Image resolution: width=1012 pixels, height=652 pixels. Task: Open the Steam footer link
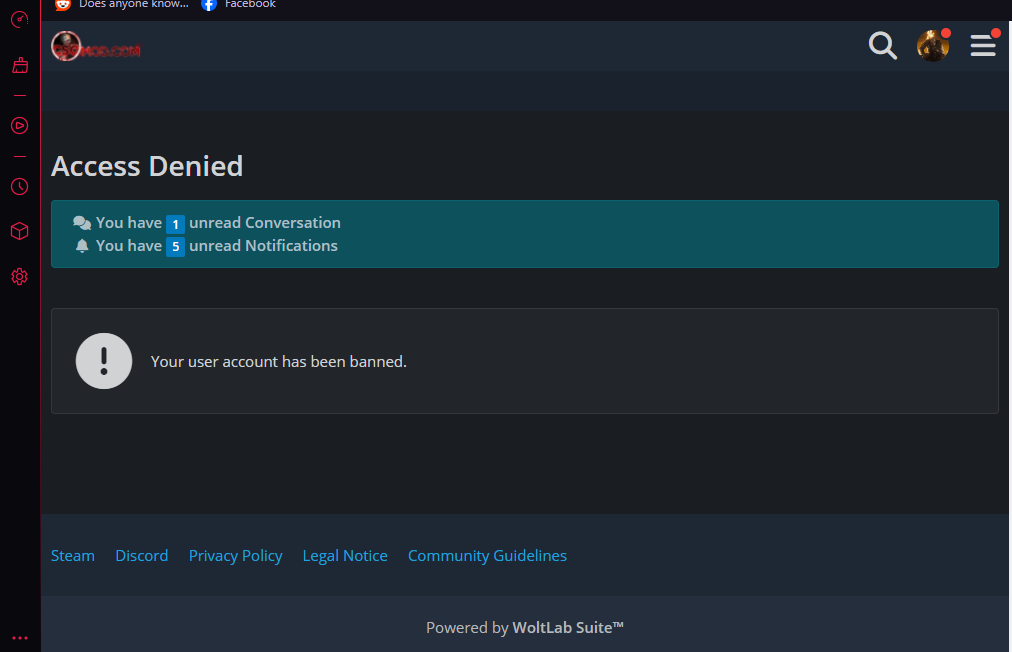pos(73,556)
